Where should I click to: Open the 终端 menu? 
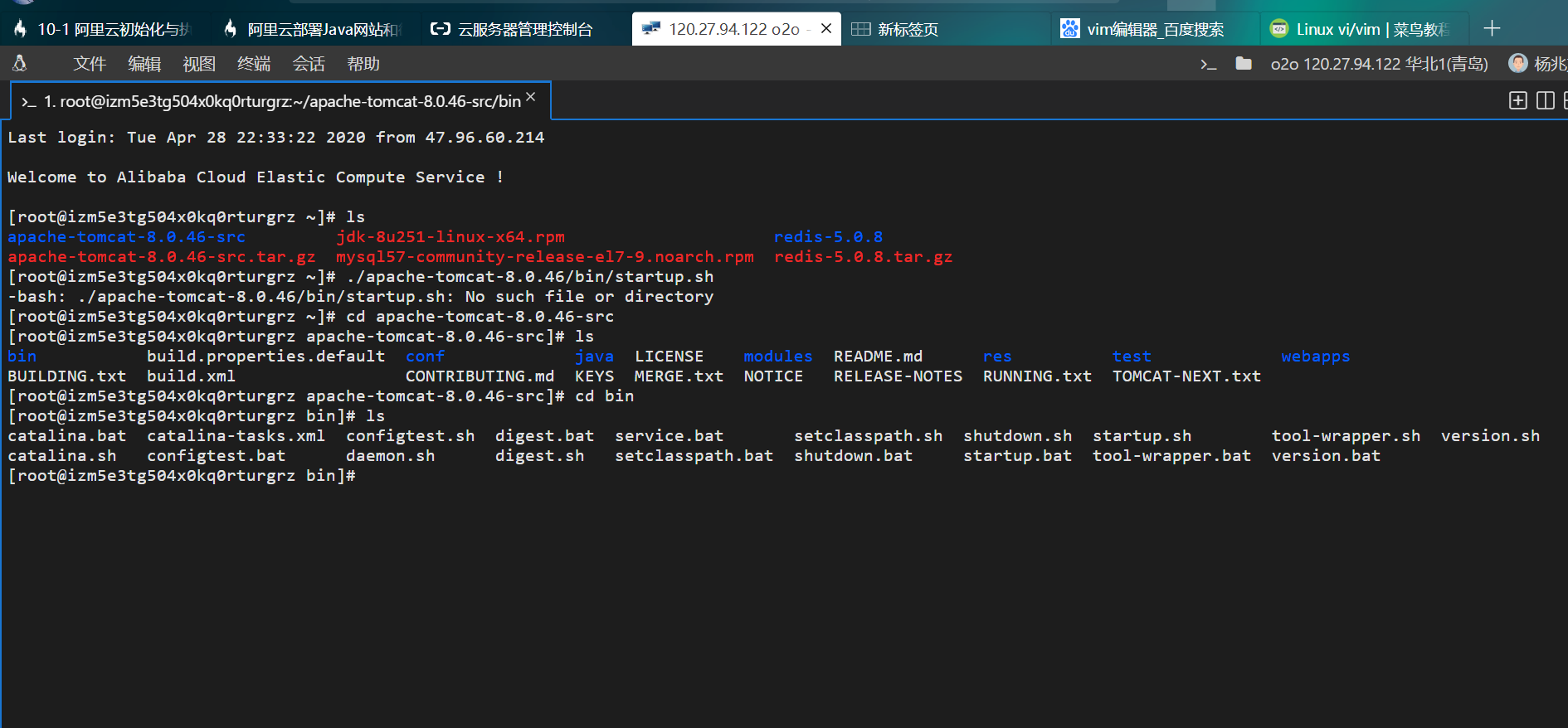coord(254,64)
